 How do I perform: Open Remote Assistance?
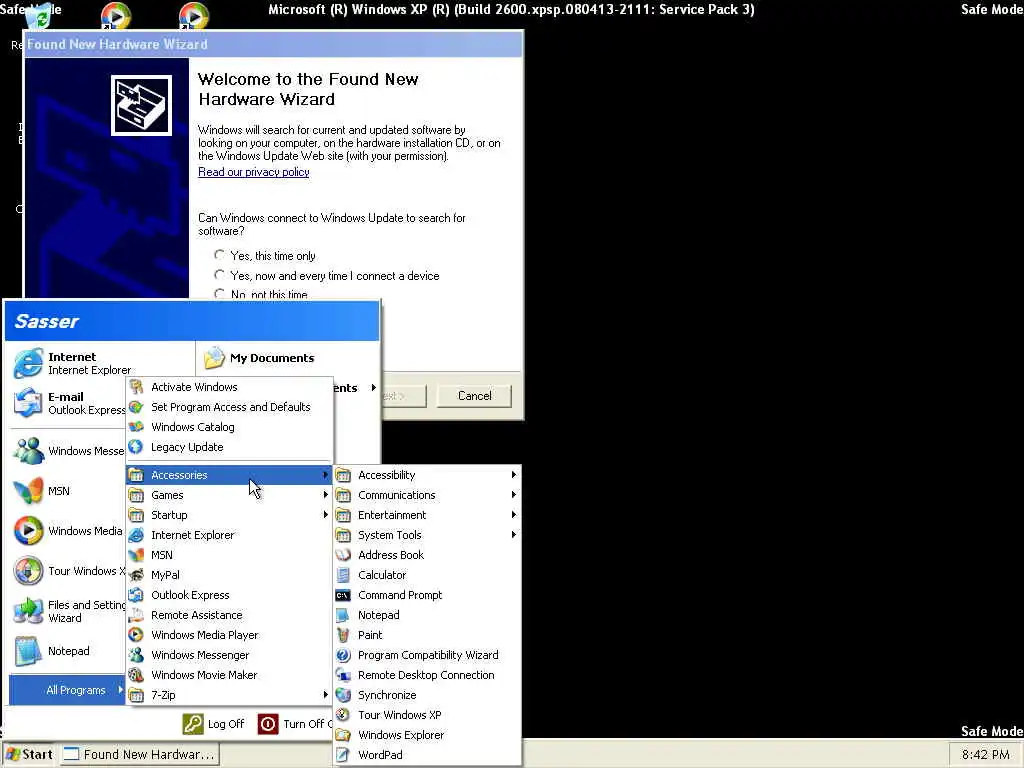coord(229,615)
